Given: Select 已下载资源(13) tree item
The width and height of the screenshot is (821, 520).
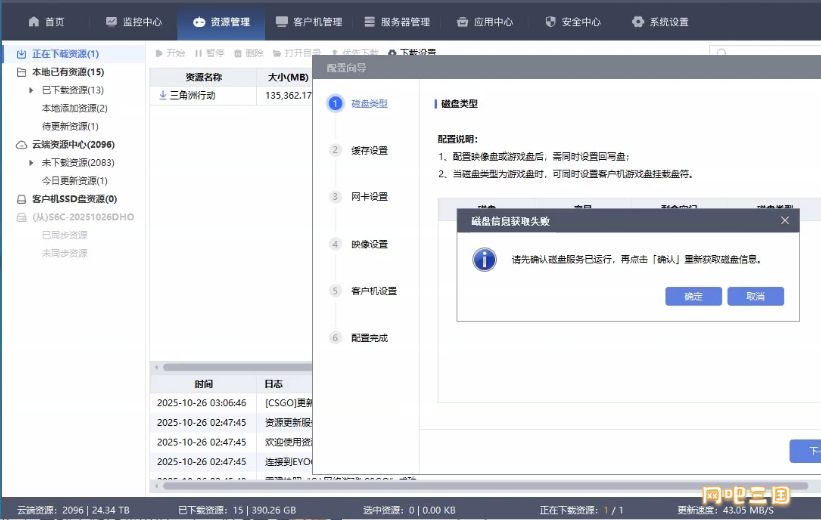Looking at the screenshot, I should point(73,90).
